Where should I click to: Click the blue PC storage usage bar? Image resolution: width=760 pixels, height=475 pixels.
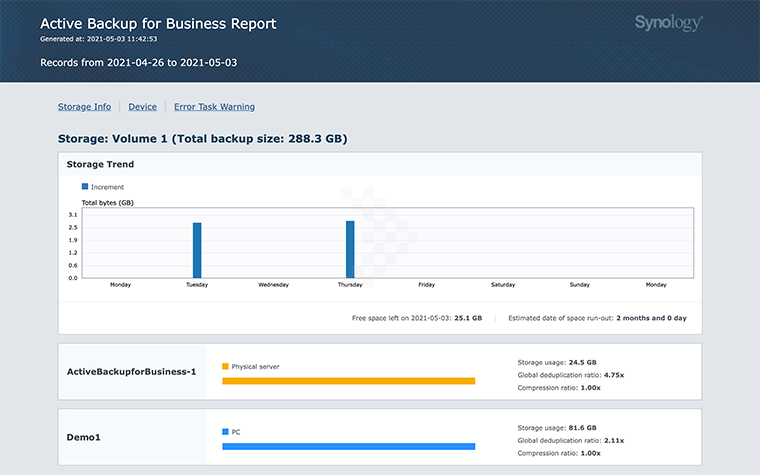coord(348,446)
